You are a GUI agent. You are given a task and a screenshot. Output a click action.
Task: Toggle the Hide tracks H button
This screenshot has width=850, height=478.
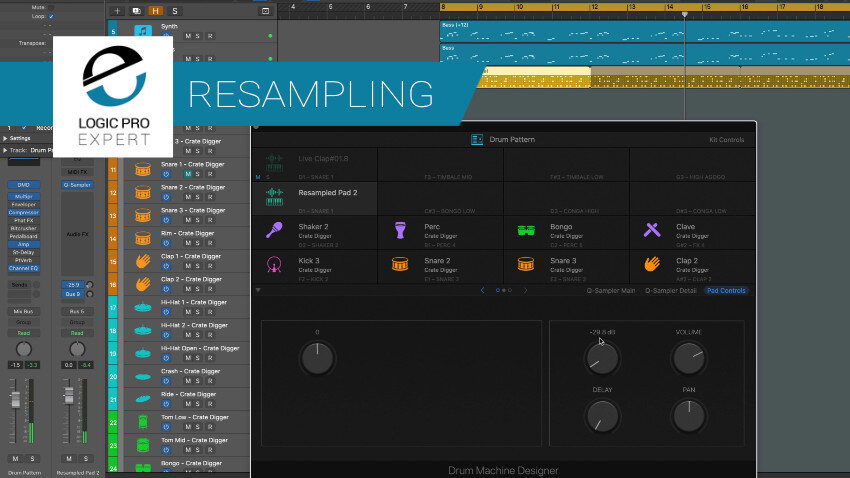point(156,11)
